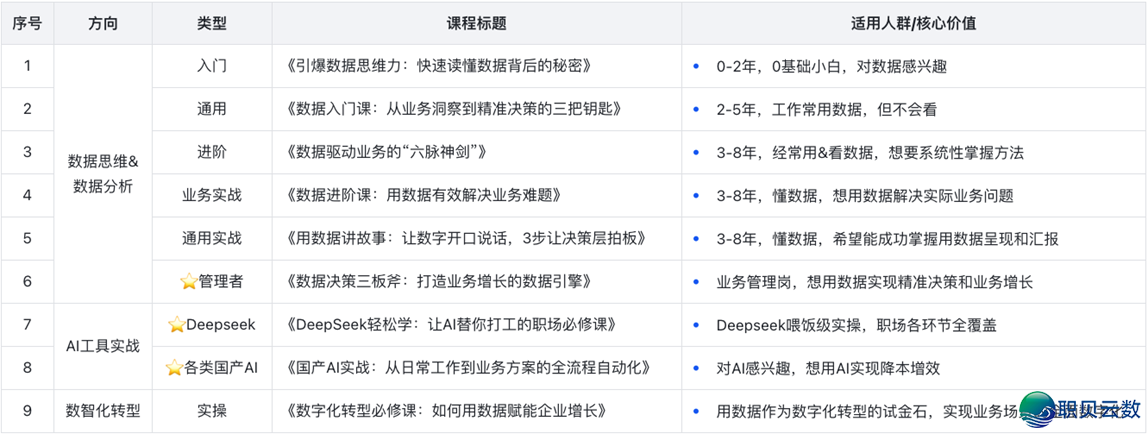Click sequence number 6 cell
The image size is (1148, 434).
pos(28,282)
